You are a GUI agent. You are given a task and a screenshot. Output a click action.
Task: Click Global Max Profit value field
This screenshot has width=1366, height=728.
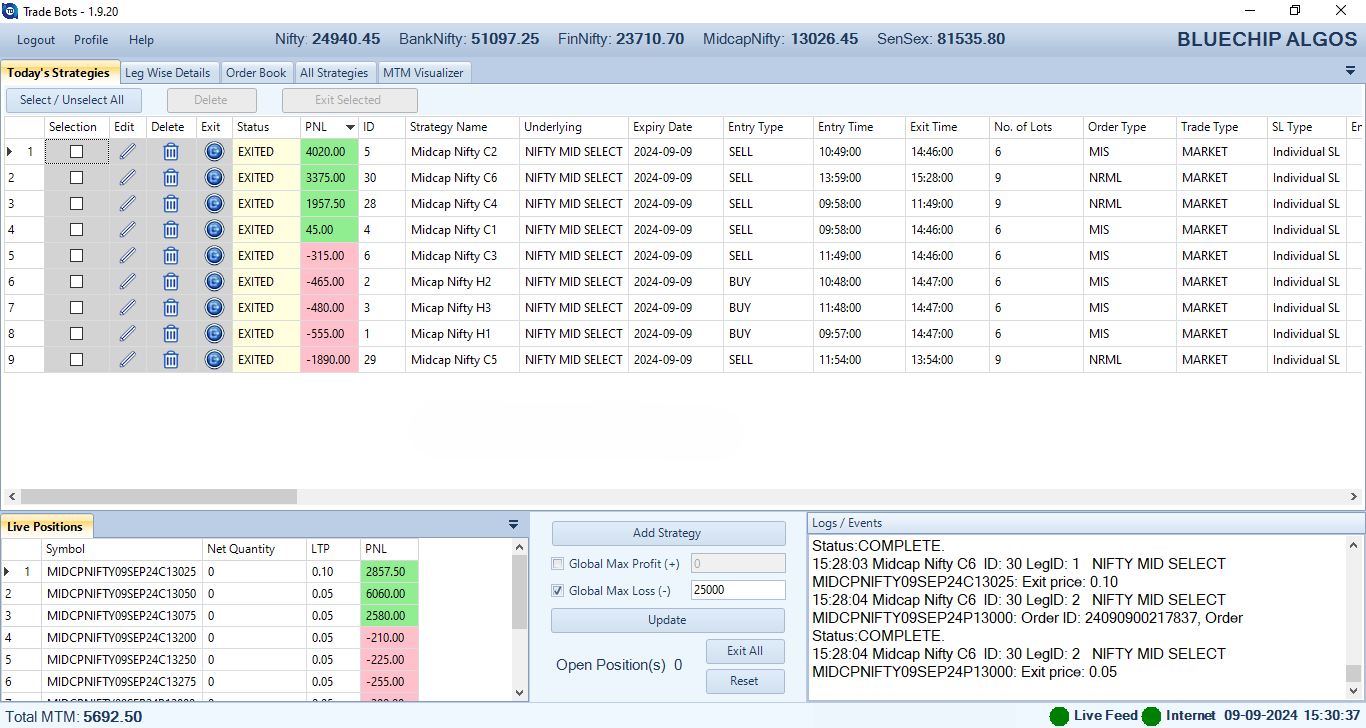(738, 563)
